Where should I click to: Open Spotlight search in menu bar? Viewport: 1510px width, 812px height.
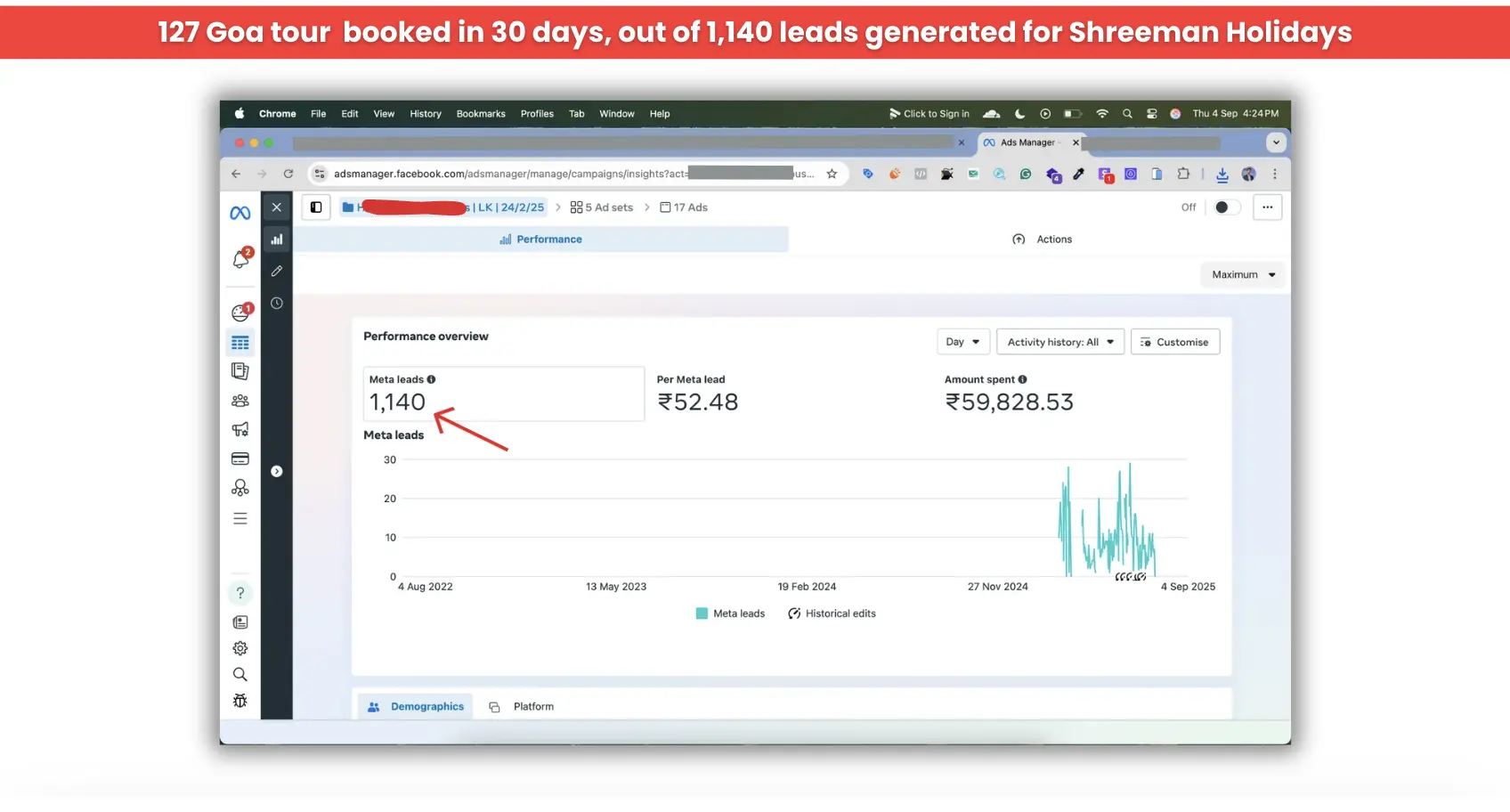1127,114
